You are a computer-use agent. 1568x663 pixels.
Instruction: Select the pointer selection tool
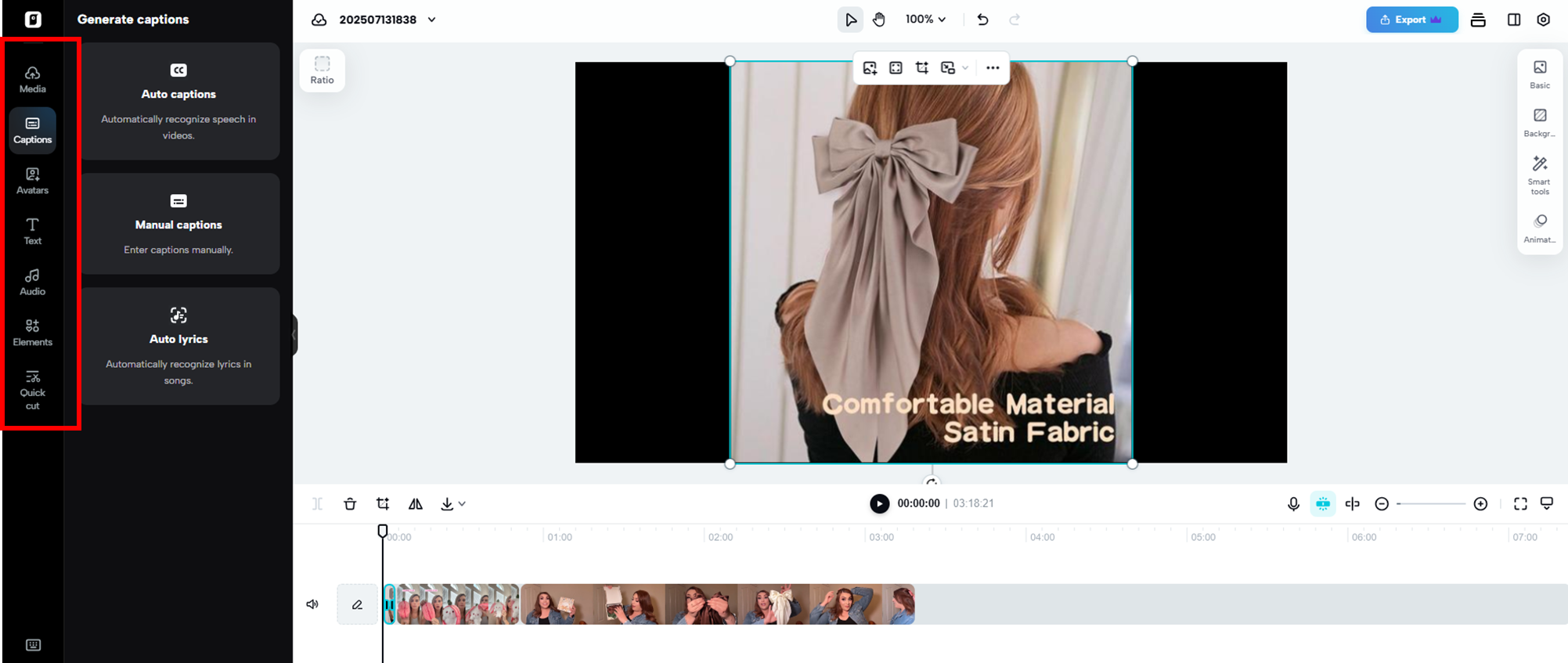(850, 20)
